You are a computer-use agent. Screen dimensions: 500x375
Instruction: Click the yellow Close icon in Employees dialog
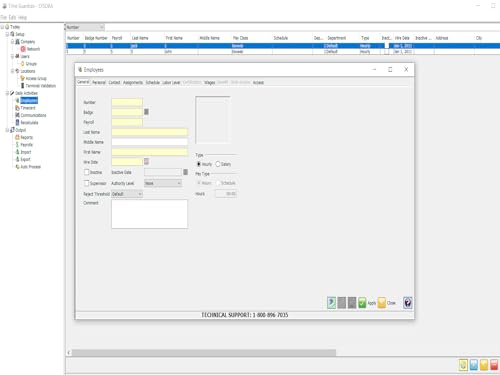382,303
